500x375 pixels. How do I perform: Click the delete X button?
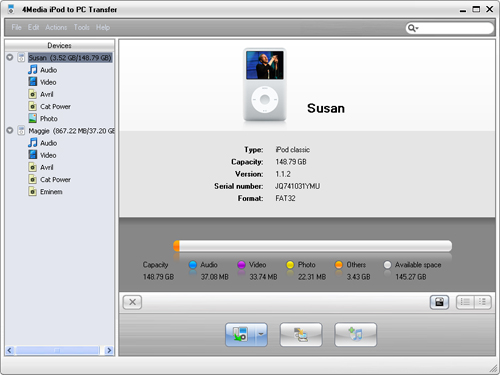point(132,302)
